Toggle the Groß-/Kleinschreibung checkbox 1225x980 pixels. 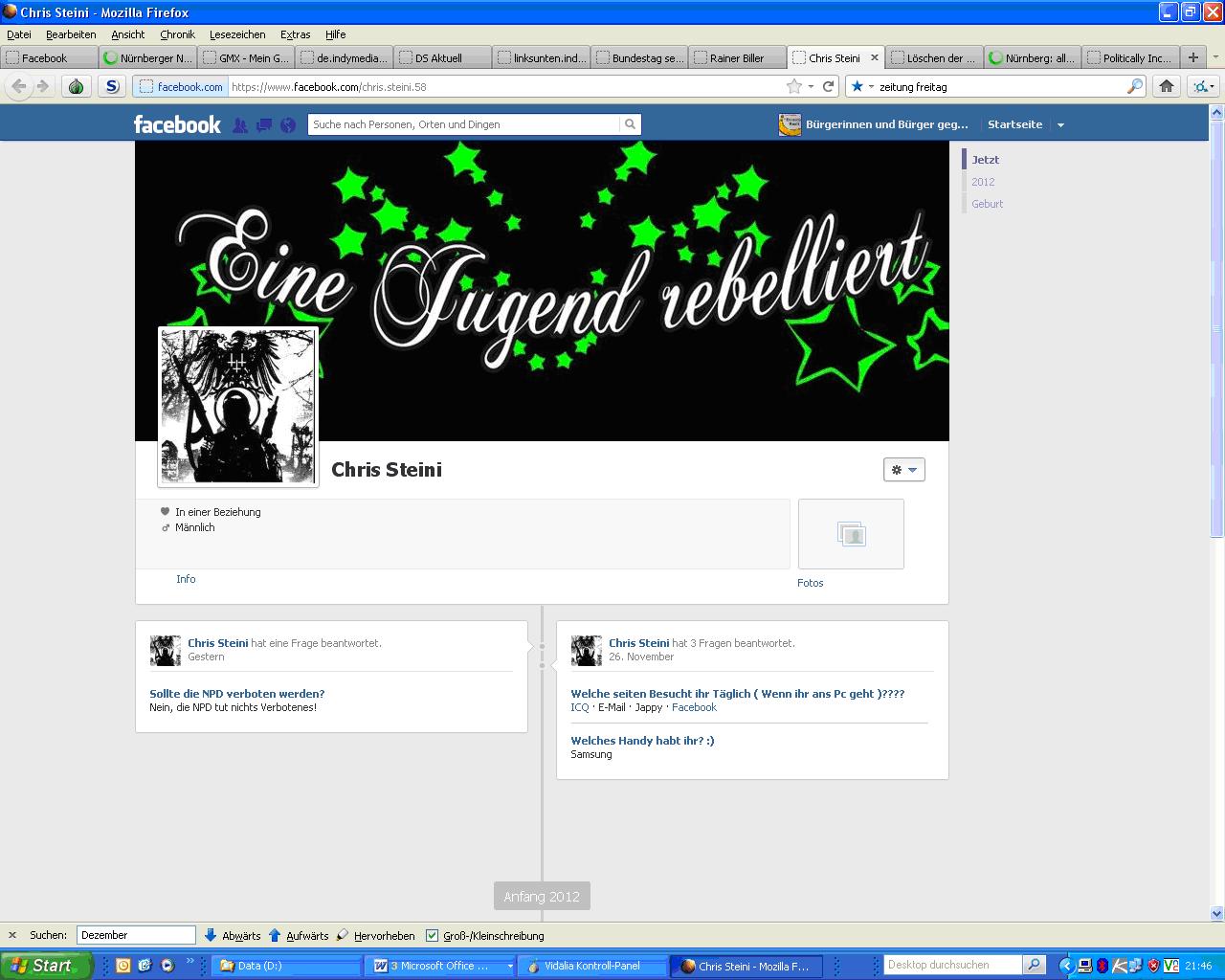pyautogui.click(x=432, y=935)
